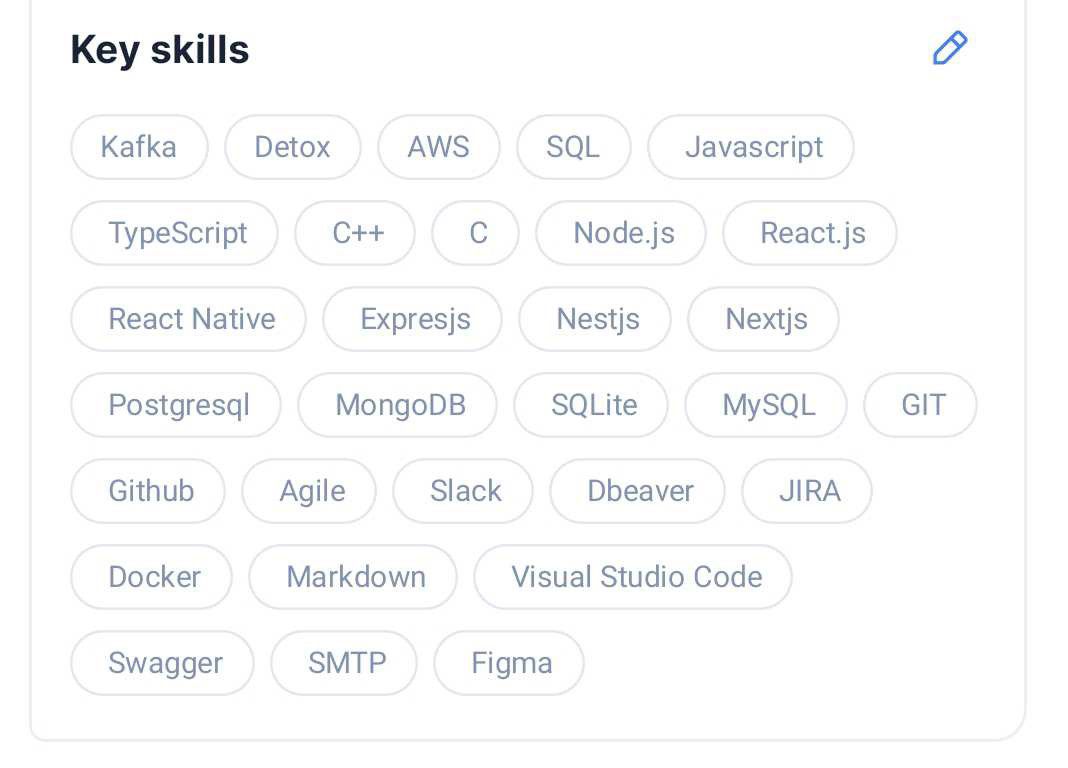The width and height of the screenshot is (1068, 768).
Task: Open the TypeScript skill tag
Action: click(x=174, y=233)
